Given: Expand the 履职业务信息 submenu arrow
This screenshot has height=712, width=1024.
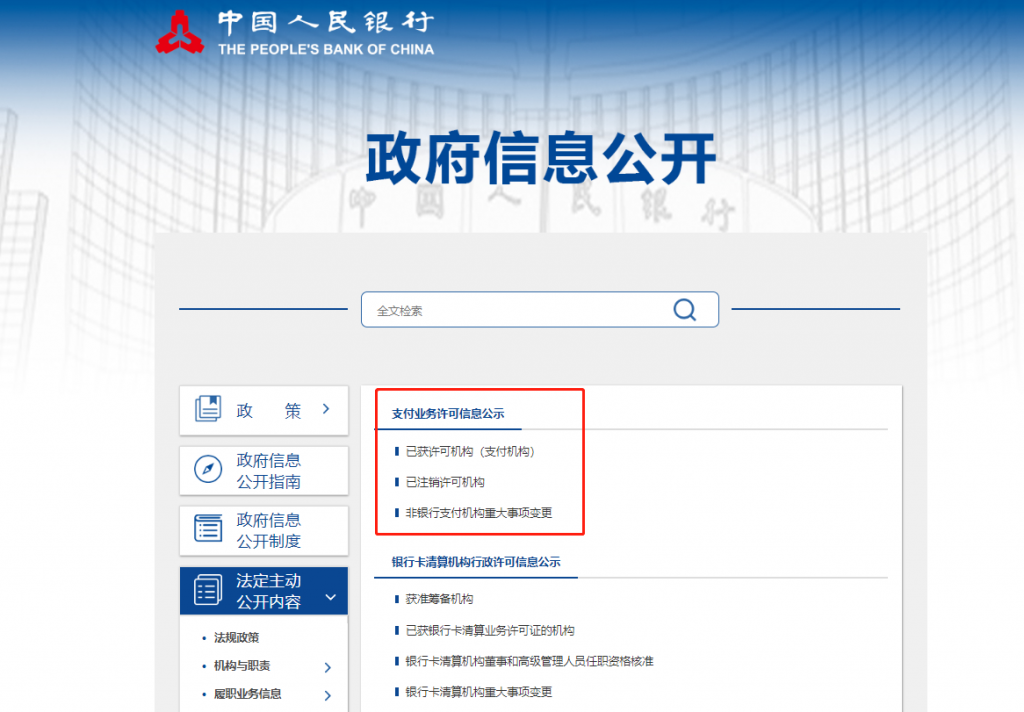Looking at the screenshot, I should coord(328,696).
